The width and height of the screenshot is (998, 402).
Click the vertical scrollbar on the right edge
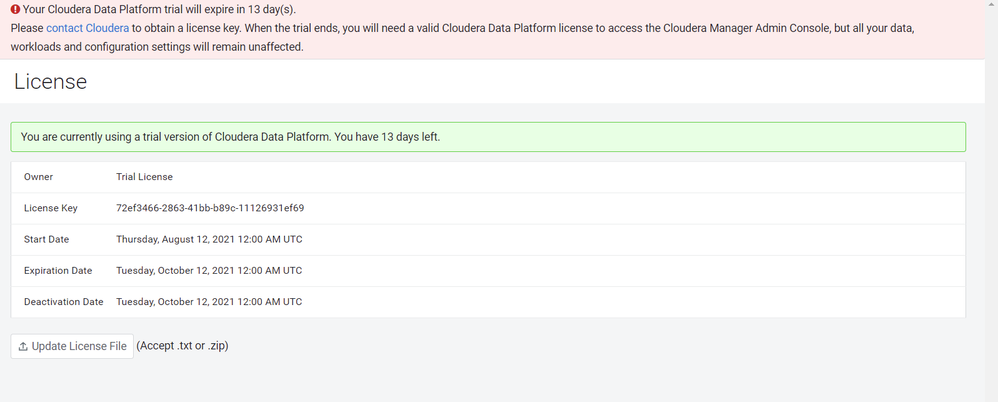point(992,201)
